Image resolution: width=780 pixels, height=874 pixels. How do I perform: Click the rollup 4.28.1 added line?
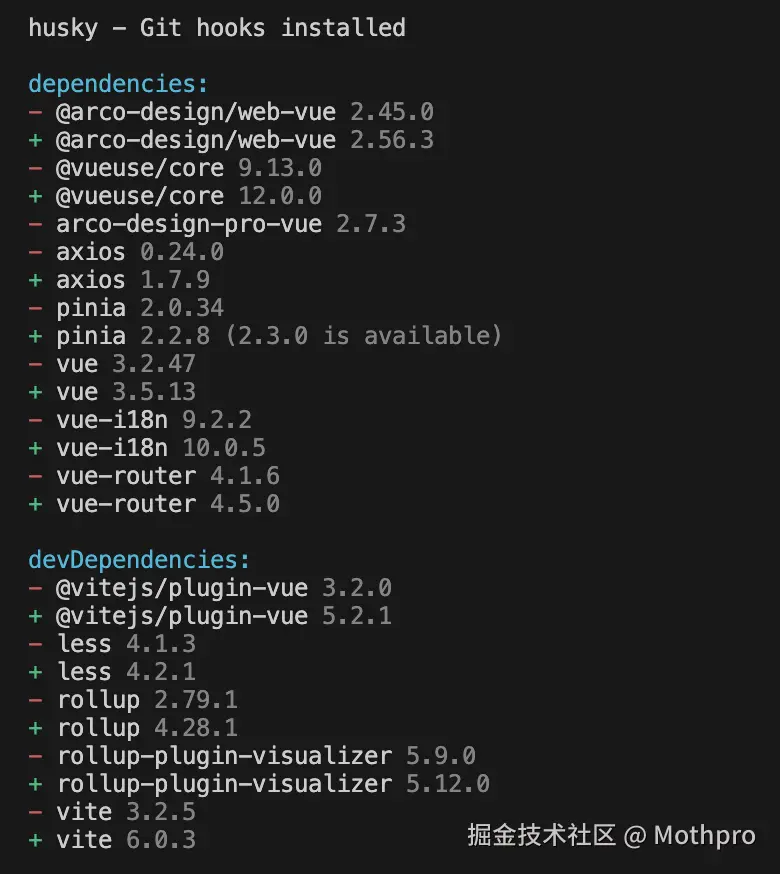tap(146, 728)
